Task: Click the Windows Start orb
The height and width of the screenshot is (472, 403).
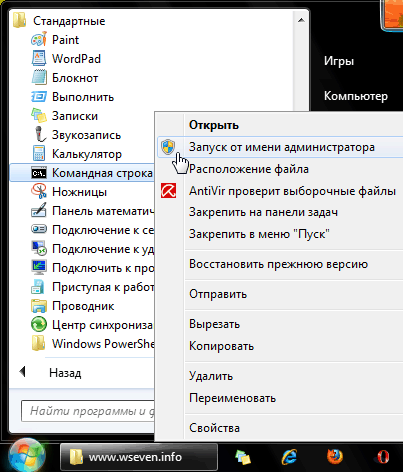Action: [x=27, y=456]
